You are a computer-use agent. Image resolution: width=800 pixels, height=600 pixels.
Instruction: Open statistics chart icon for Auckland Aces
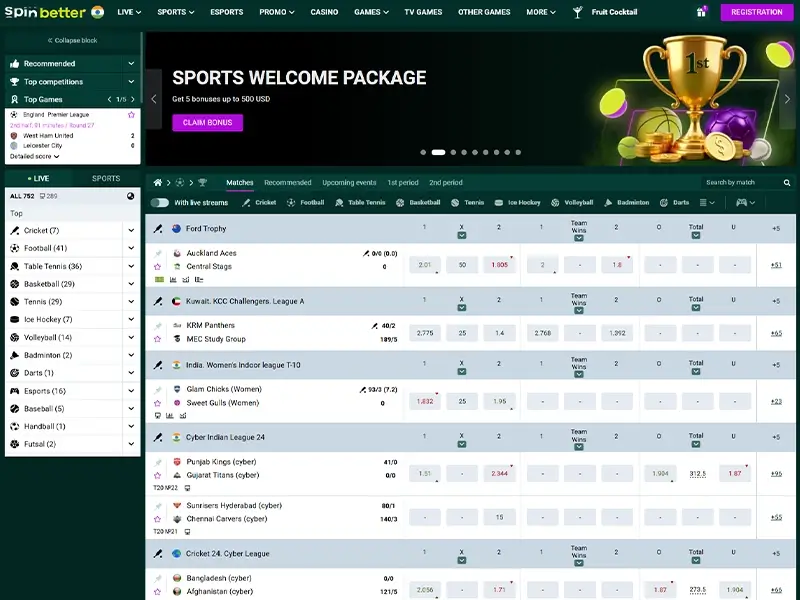click(173, 280)
